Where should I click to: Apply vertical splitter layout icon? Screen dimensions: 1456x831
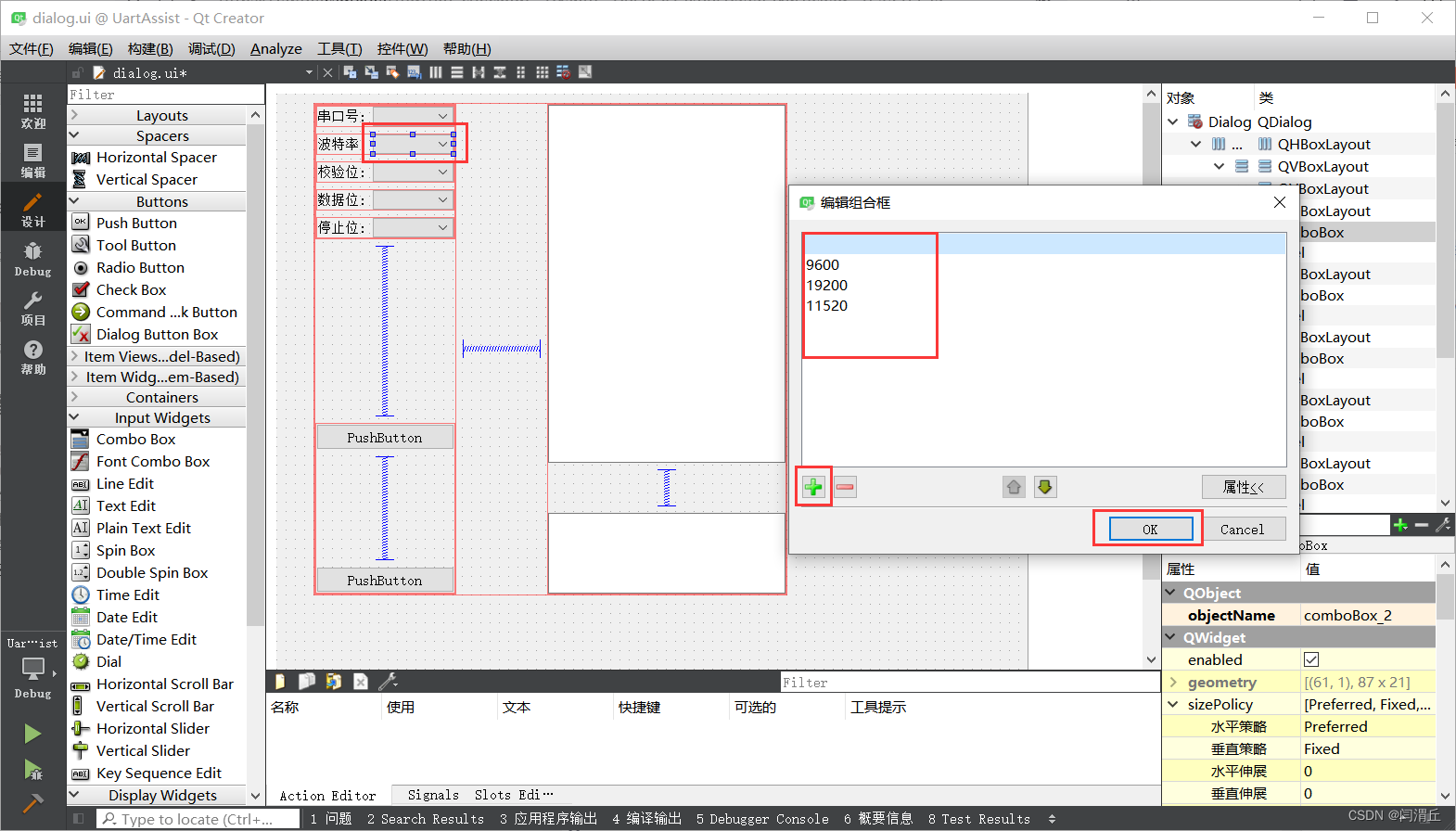500,72
